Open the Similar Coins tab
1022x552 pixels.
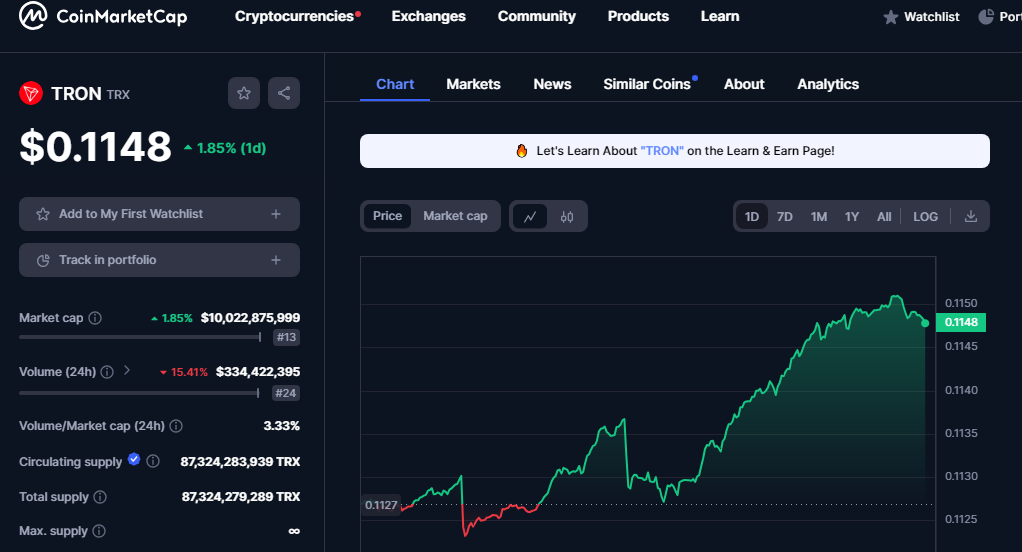click(647, 85)
